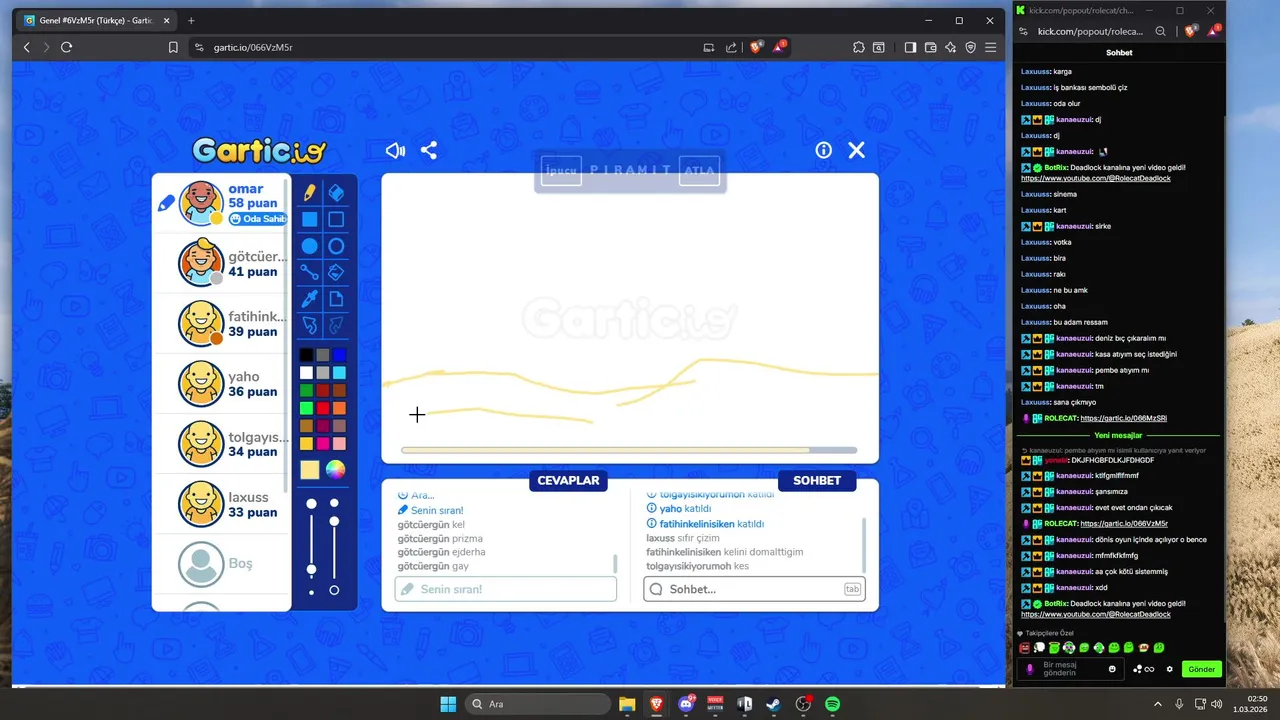Click the share icon in Gartic header

pos(429,150)
